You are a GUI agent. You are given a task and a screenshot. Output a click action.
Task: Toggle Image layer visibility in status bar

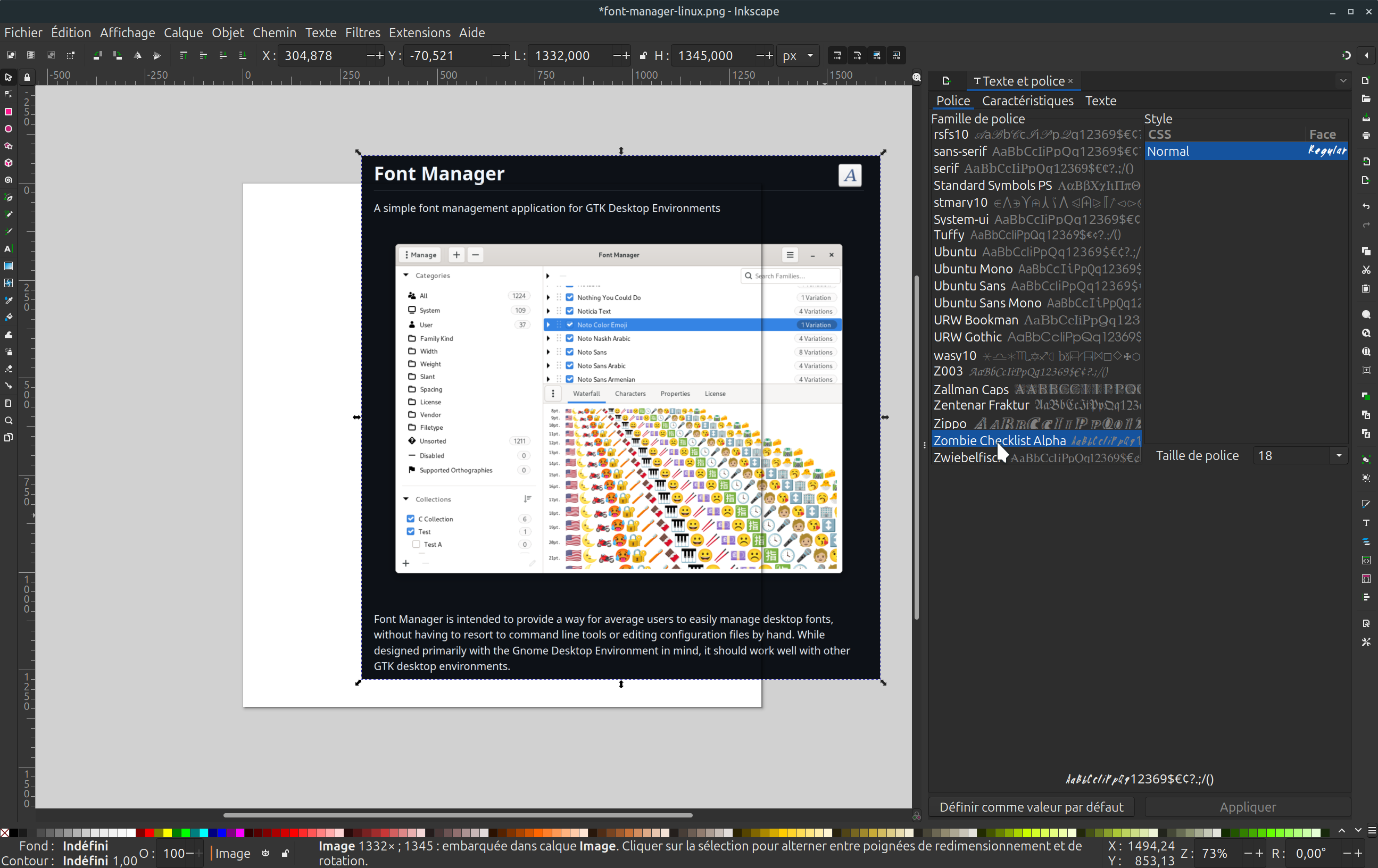[x=265, y=853]
